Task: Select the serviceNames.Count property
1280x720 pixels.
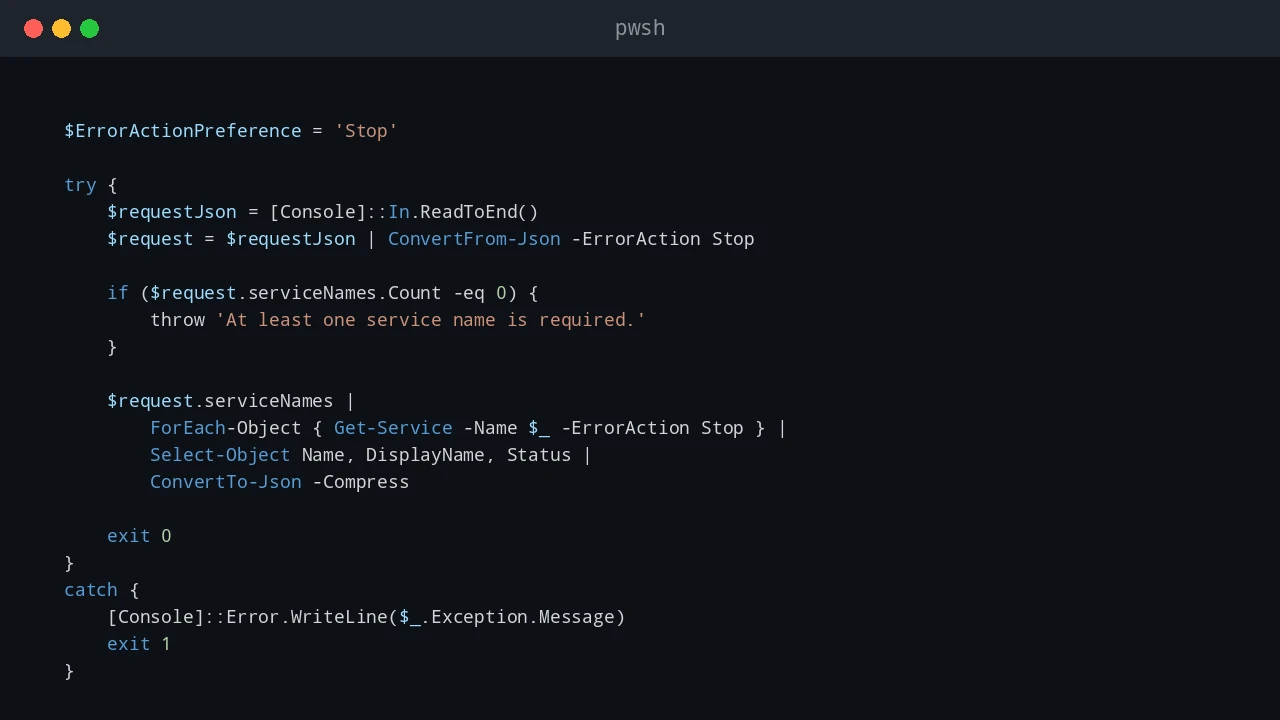Action: point(344,293)
